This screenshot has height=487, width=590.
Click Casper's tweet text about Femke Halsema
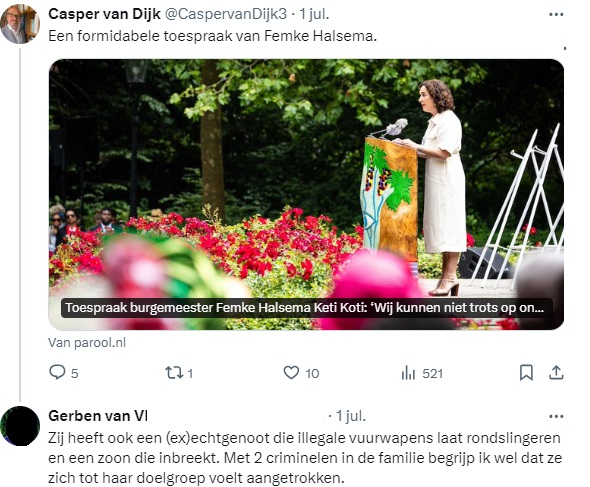(x=213, y=36)
